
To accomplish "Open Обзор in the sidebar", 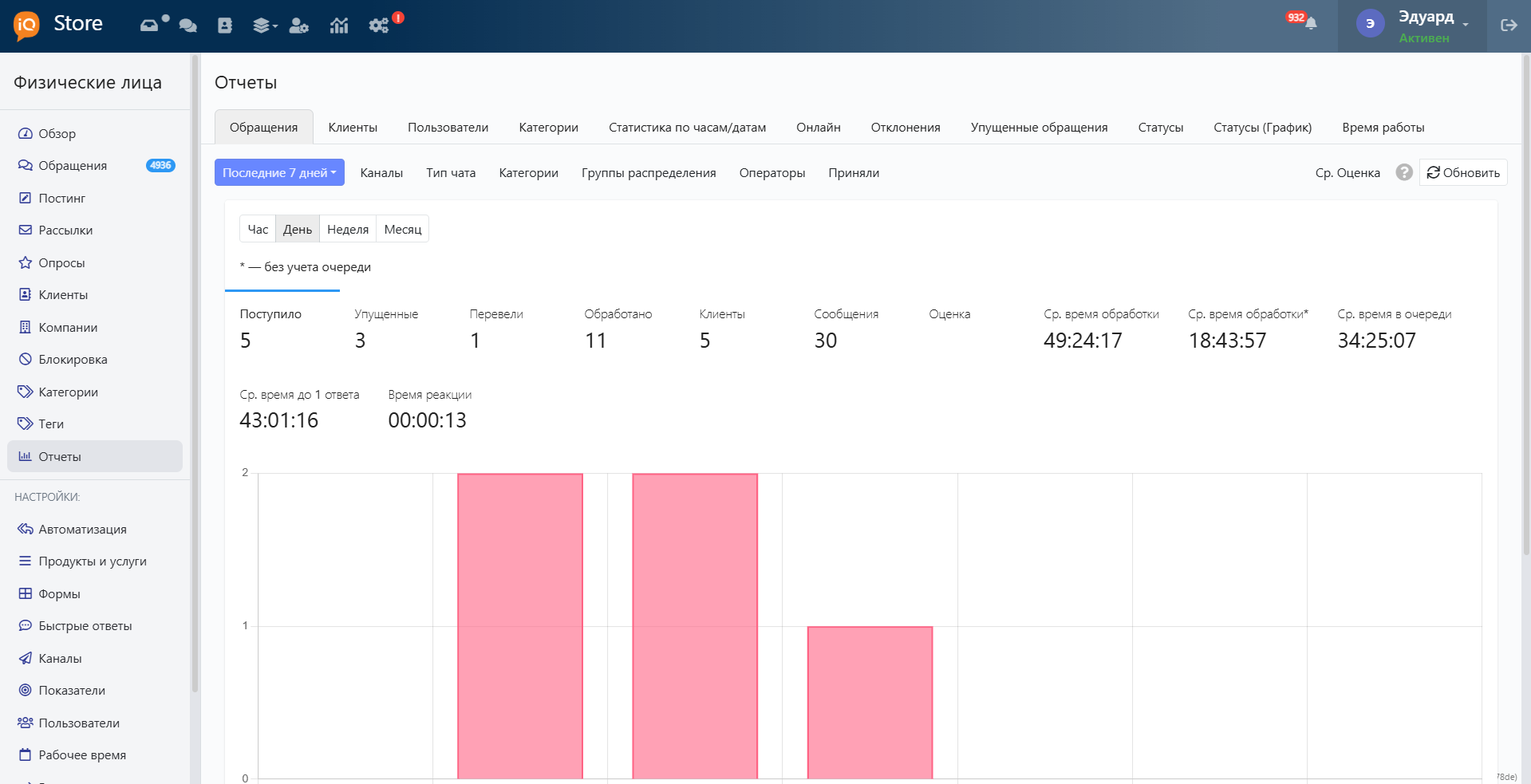I will (x=95, y=133).
